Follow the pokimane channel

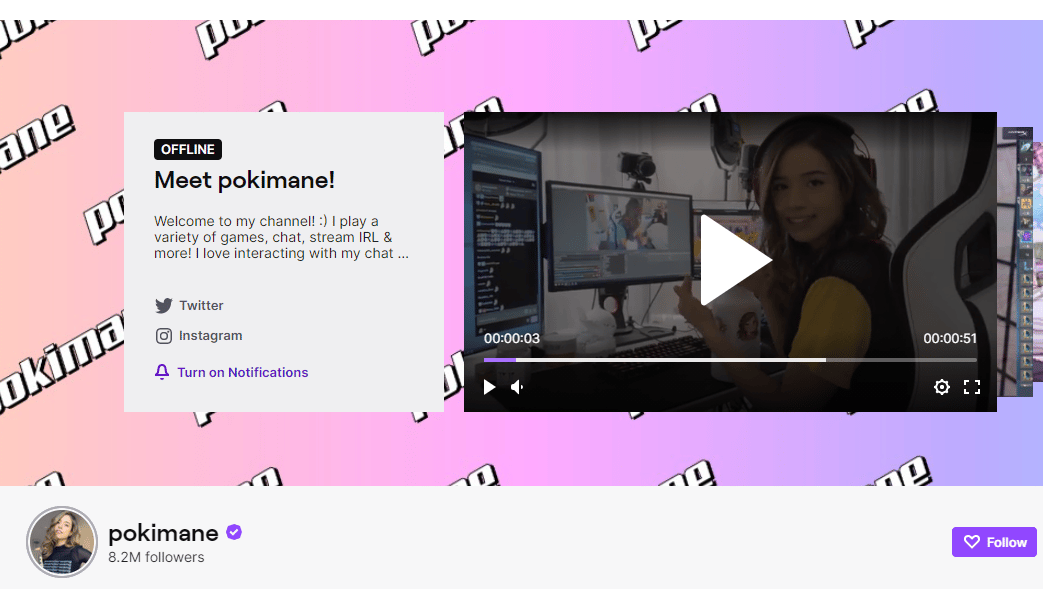pyautogui.click(x=994, y=542)
